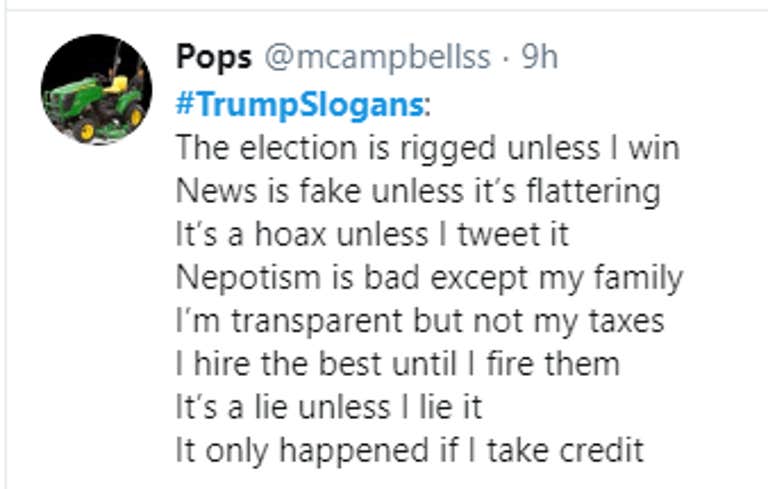Click the word 'family' in the tweet
This screenshot has width=768, height=489.
pyautogui.click(x=638, y=278)
